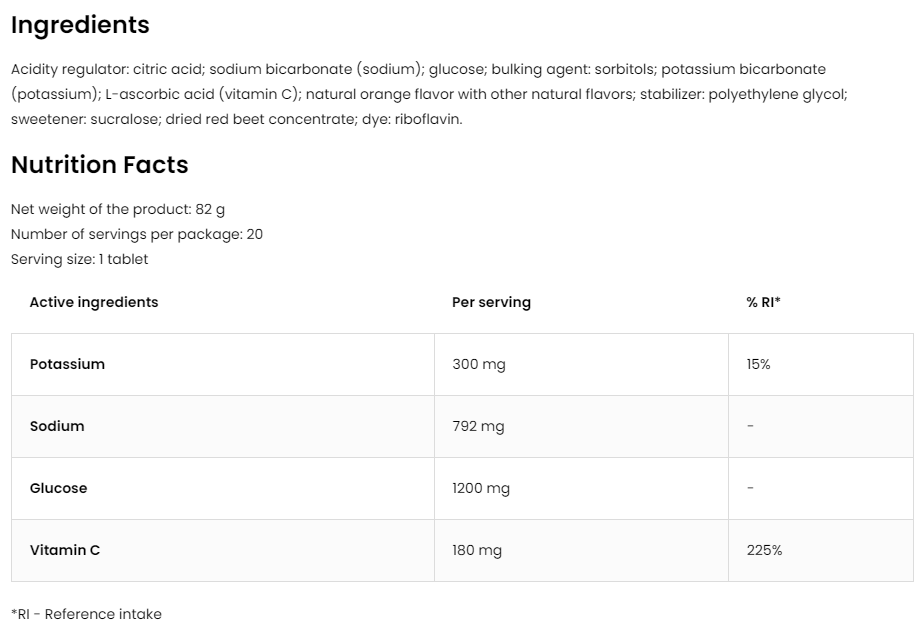Click the 792 mg sodium value

tap(478, 426)
